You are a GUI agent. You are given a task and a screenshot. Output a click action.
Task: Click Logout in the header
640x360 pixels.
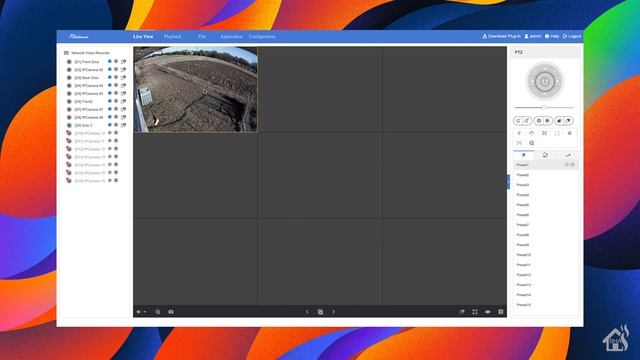[572, 36]
